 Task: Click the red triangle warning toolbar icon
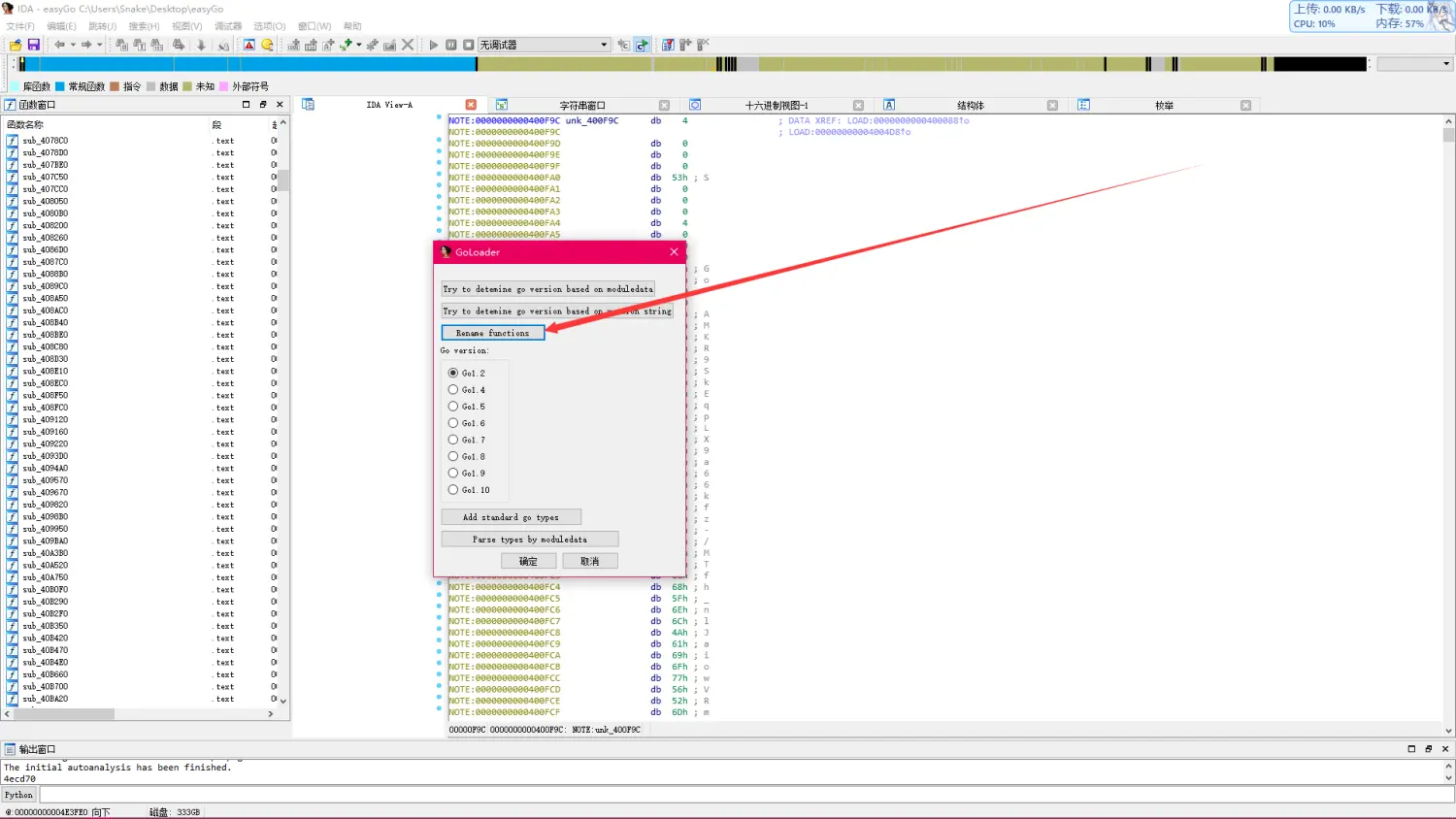[x=249, y=45]
